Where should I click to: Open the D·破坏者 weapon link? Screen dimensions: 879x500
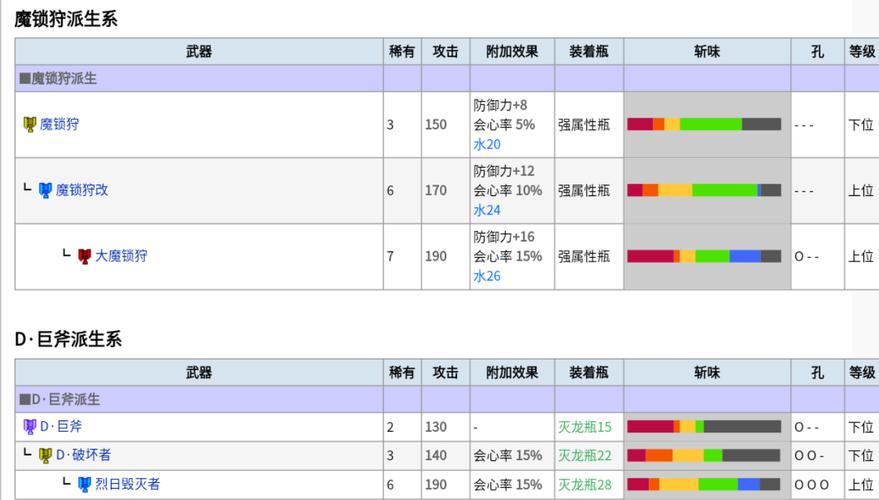click(x=83, y=455)
